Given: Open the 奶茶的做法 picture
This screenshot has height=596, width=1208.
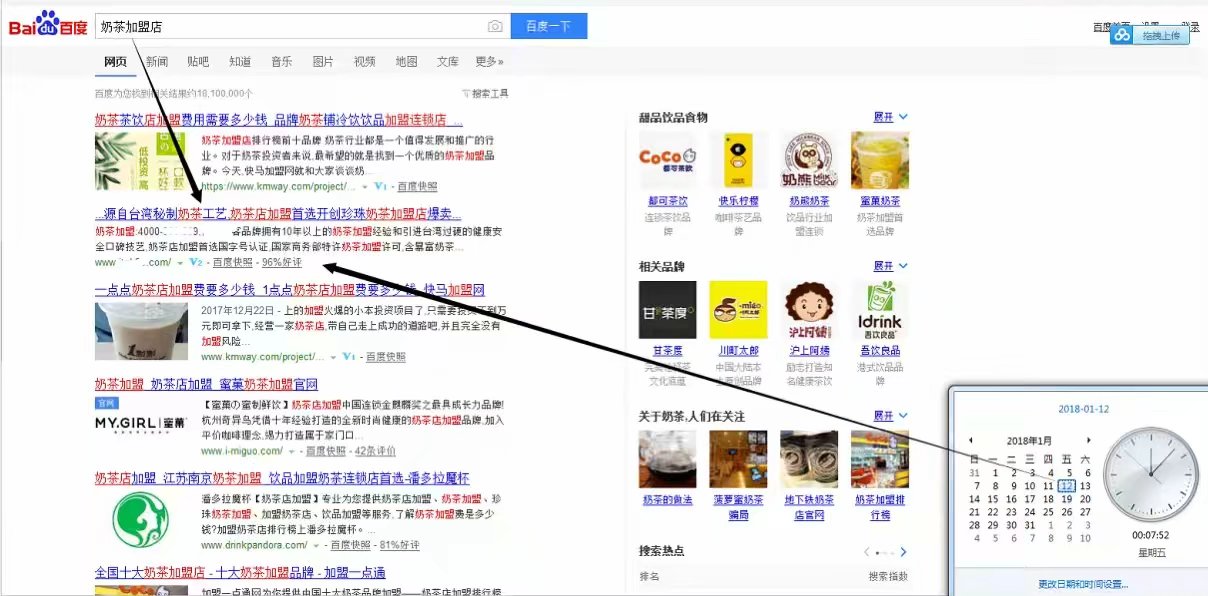Looking at the screenshot, I should click(x=668, y=459).
